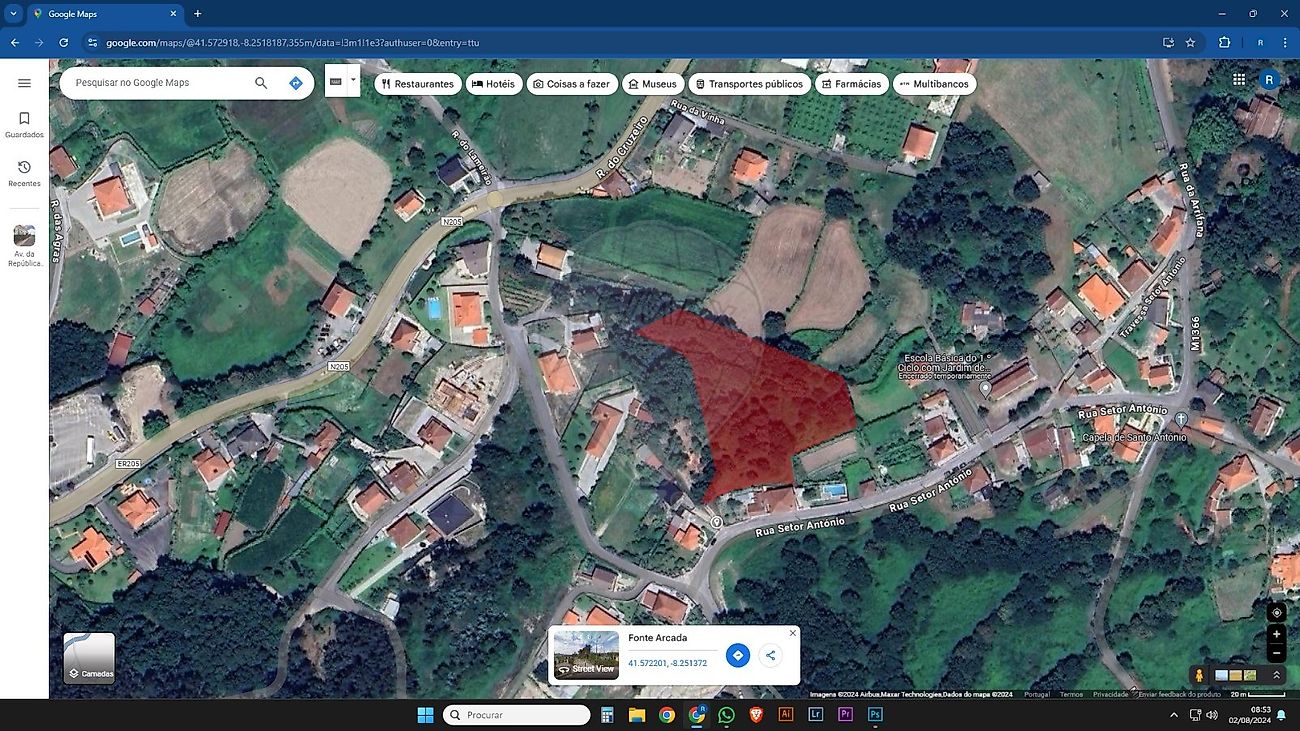Open Enviar feedback do produto link
This screenshot has height=731, width=1300.
pyautogui.click(x=1180, y=694)
